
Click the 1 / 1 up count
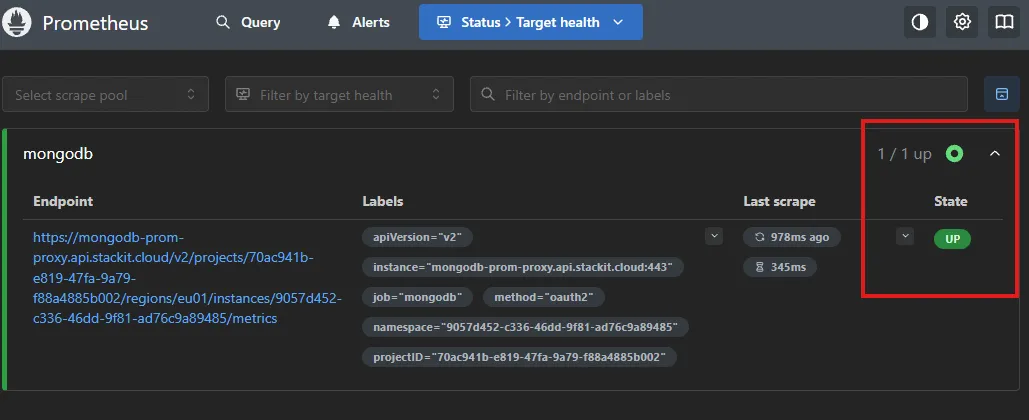tap(904, 154)
